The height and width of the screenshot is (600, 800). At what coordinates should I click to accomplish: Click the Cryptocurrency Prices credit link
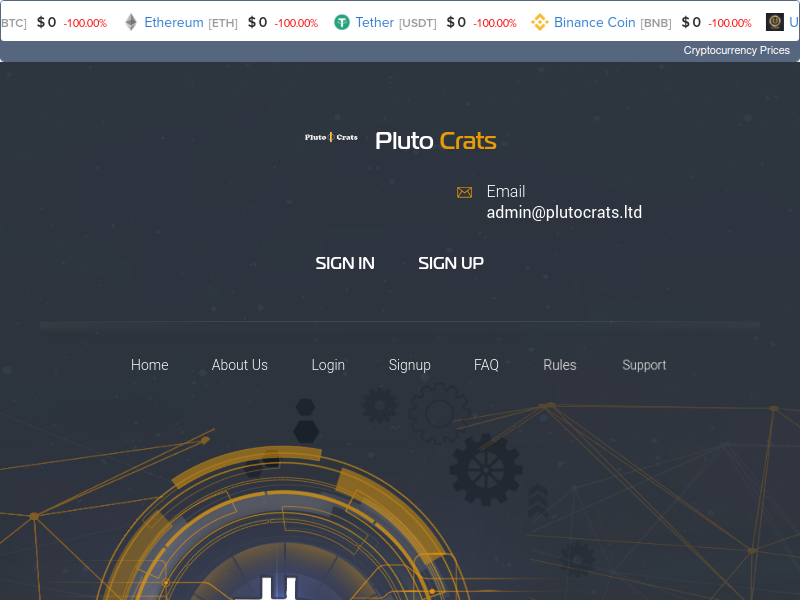point(736,51)
